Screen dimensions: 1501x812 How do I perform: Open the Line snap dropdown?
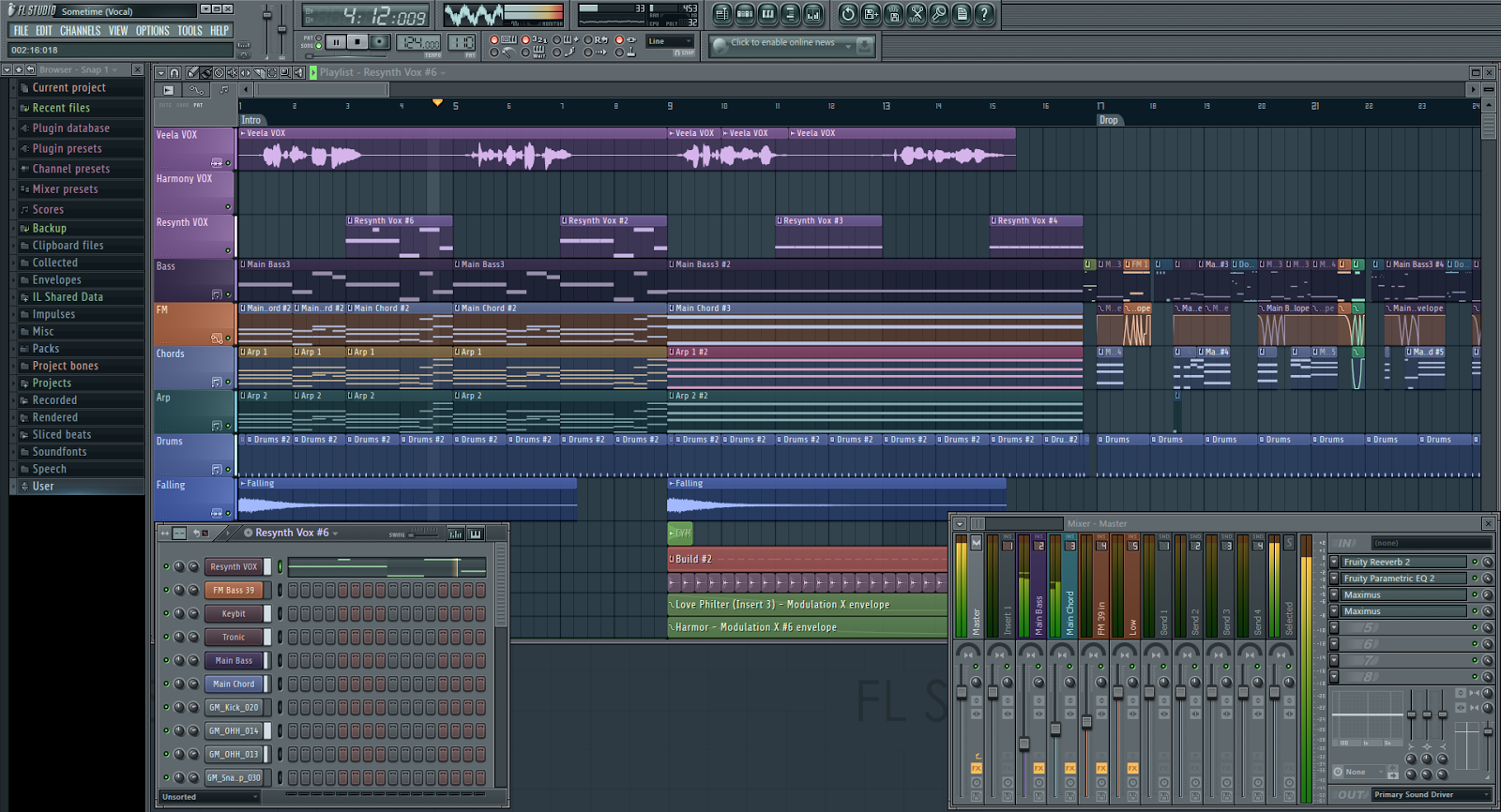click(671, 41)
